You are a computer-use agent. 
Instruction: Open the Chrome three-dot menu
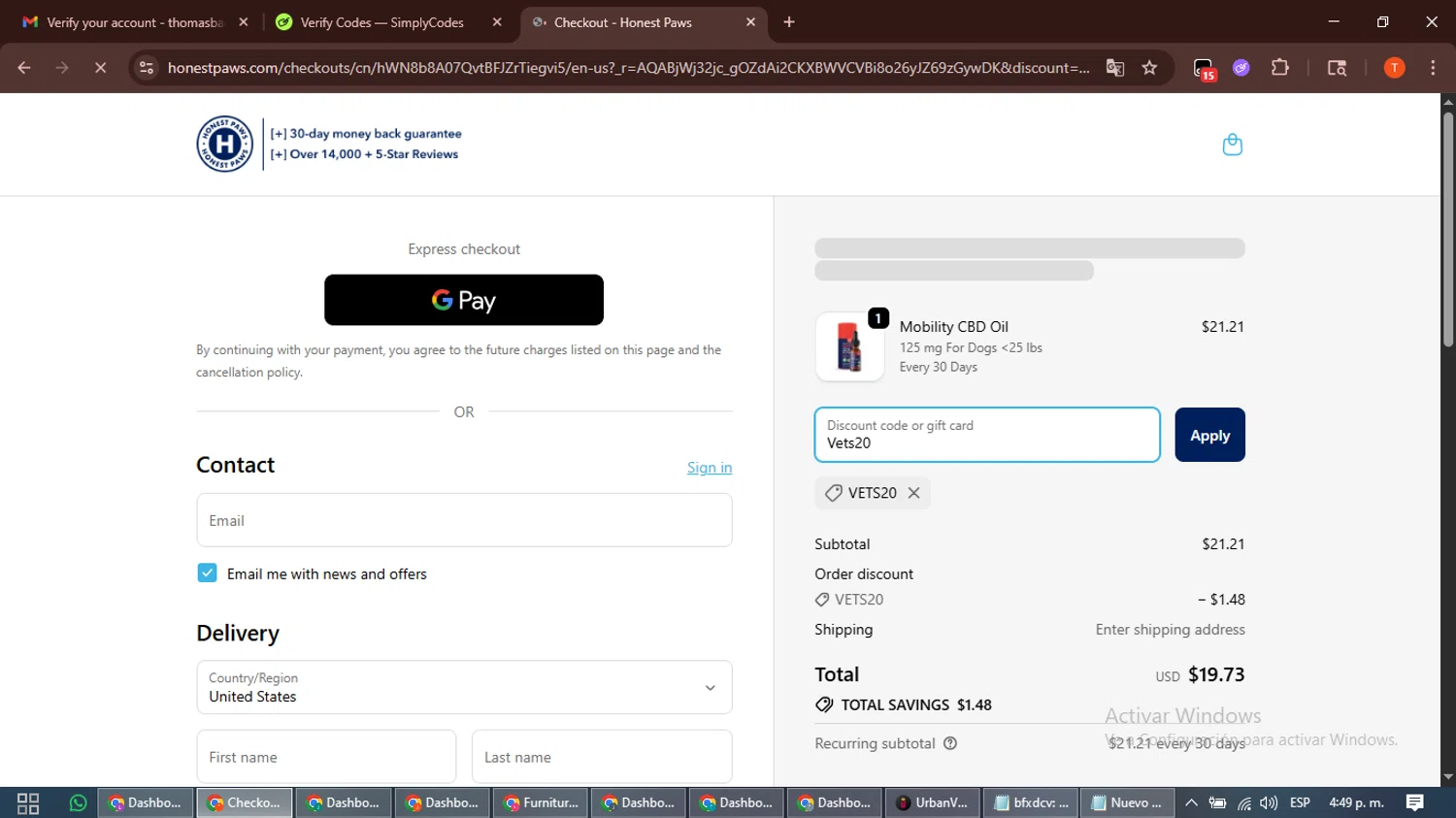(x=1434, y=68)
